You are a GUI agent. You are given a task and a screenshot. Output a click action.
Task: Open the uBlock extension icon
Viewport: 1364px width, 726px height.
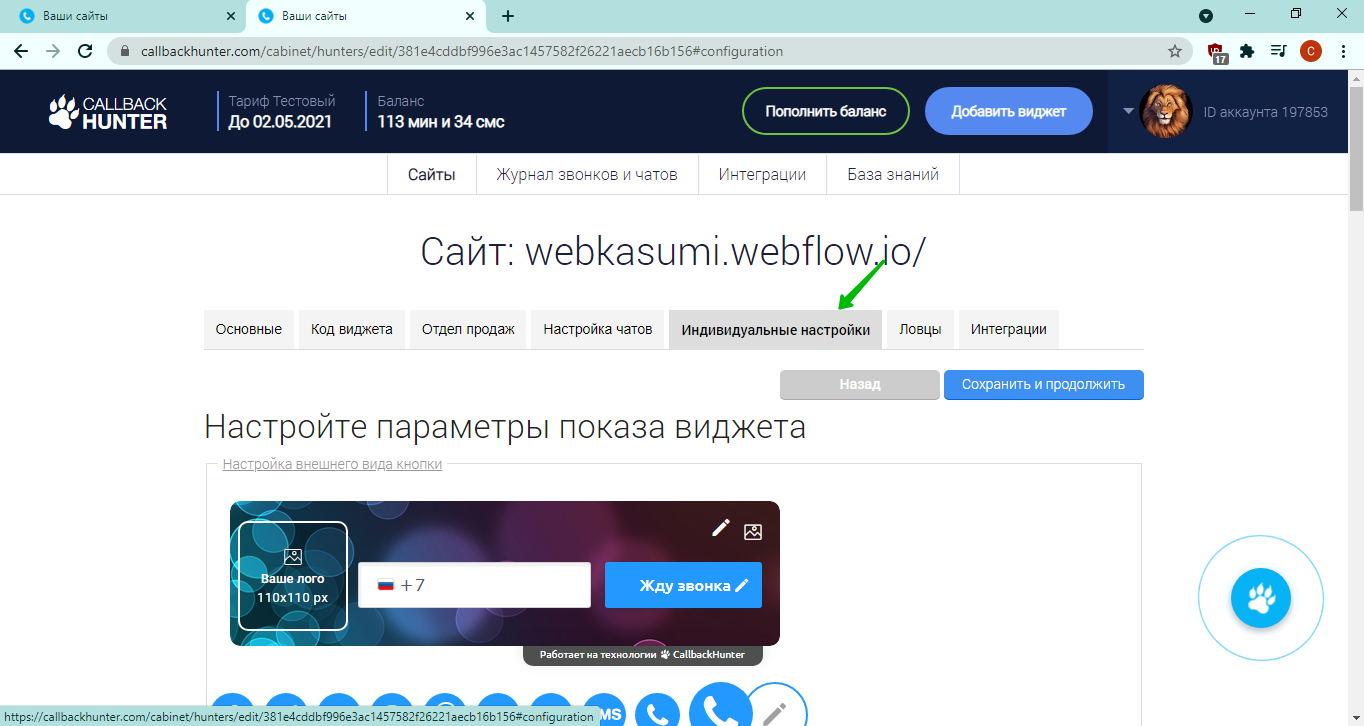click(x=1217, y=52)
